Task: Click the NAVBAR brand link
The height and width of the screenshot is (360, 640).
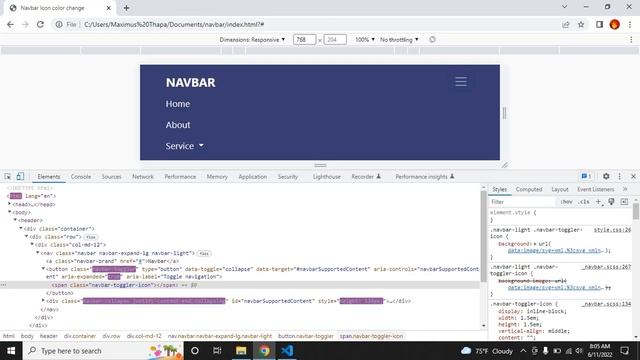Action: 191,82
